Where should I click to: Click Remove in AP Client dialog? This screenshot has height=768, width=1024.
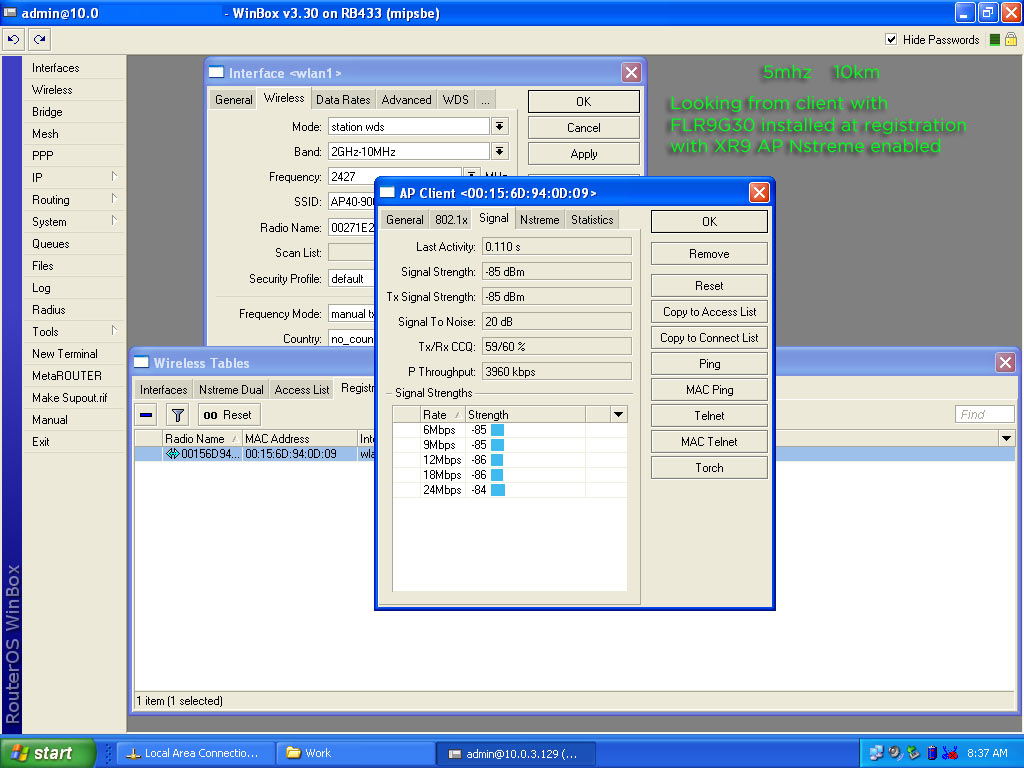(x=709, y=253)
